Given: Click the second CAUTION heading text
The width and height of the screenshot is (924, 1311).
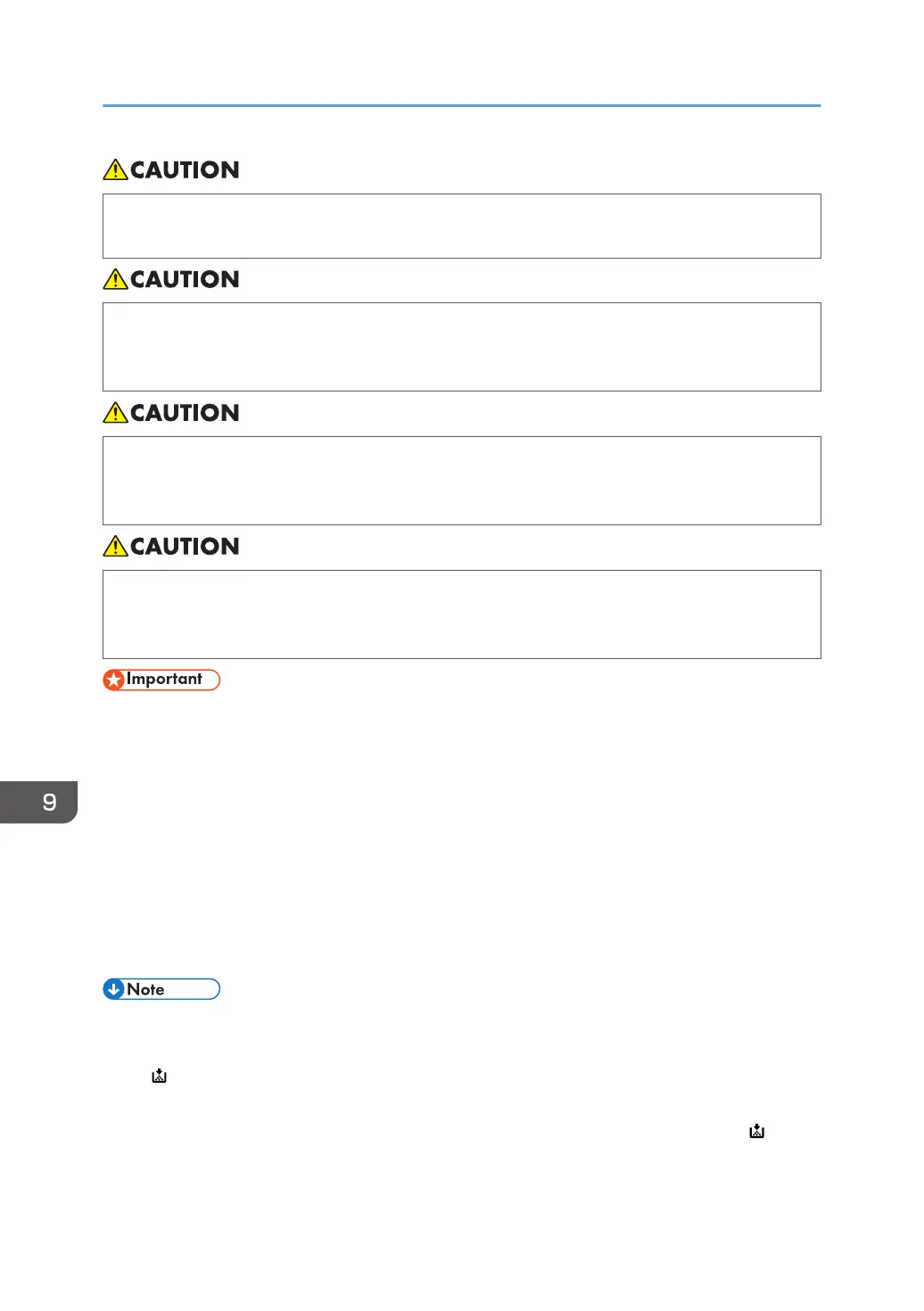Looking at the screenshot, I should (185, 279).
